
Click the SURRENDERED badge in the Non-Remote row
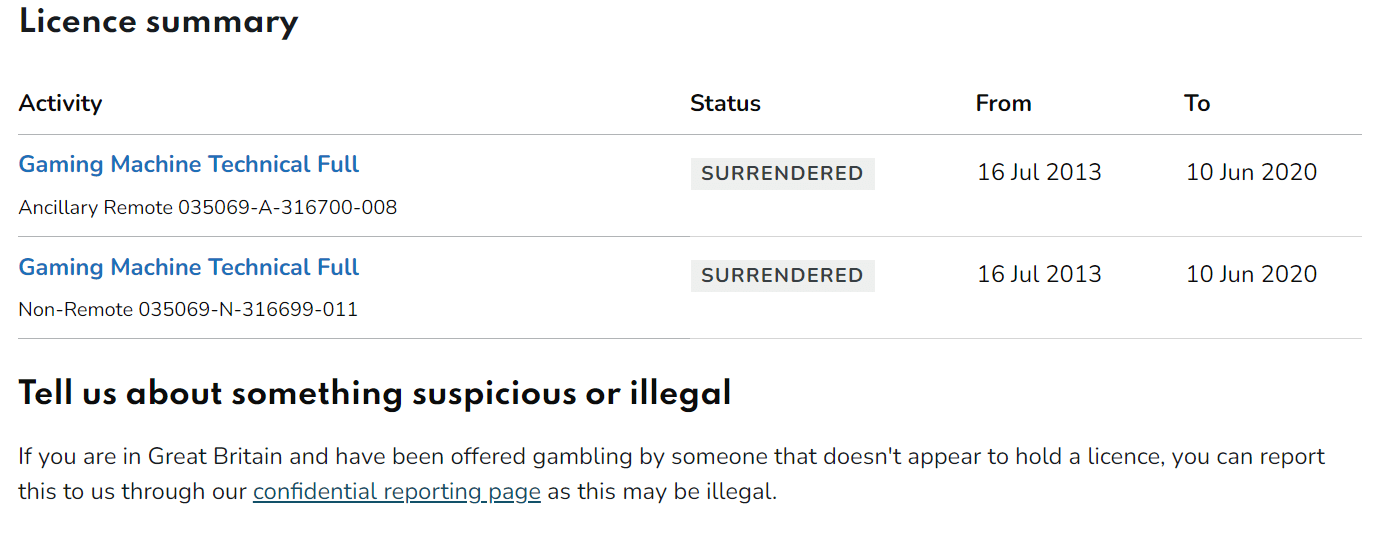(x=782, y=275)
